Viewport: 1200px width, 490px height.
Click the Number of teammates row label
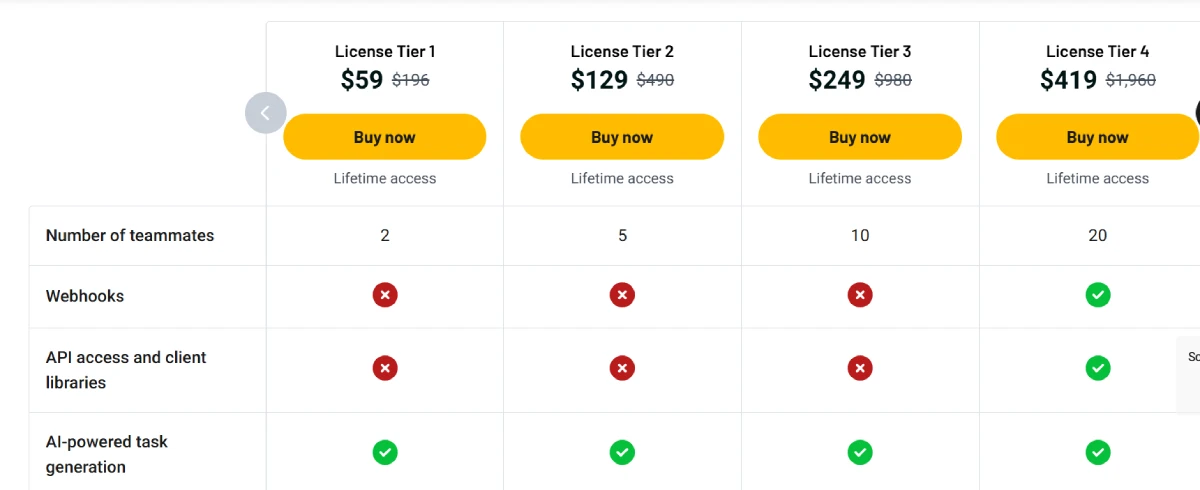tap(130, 236)
